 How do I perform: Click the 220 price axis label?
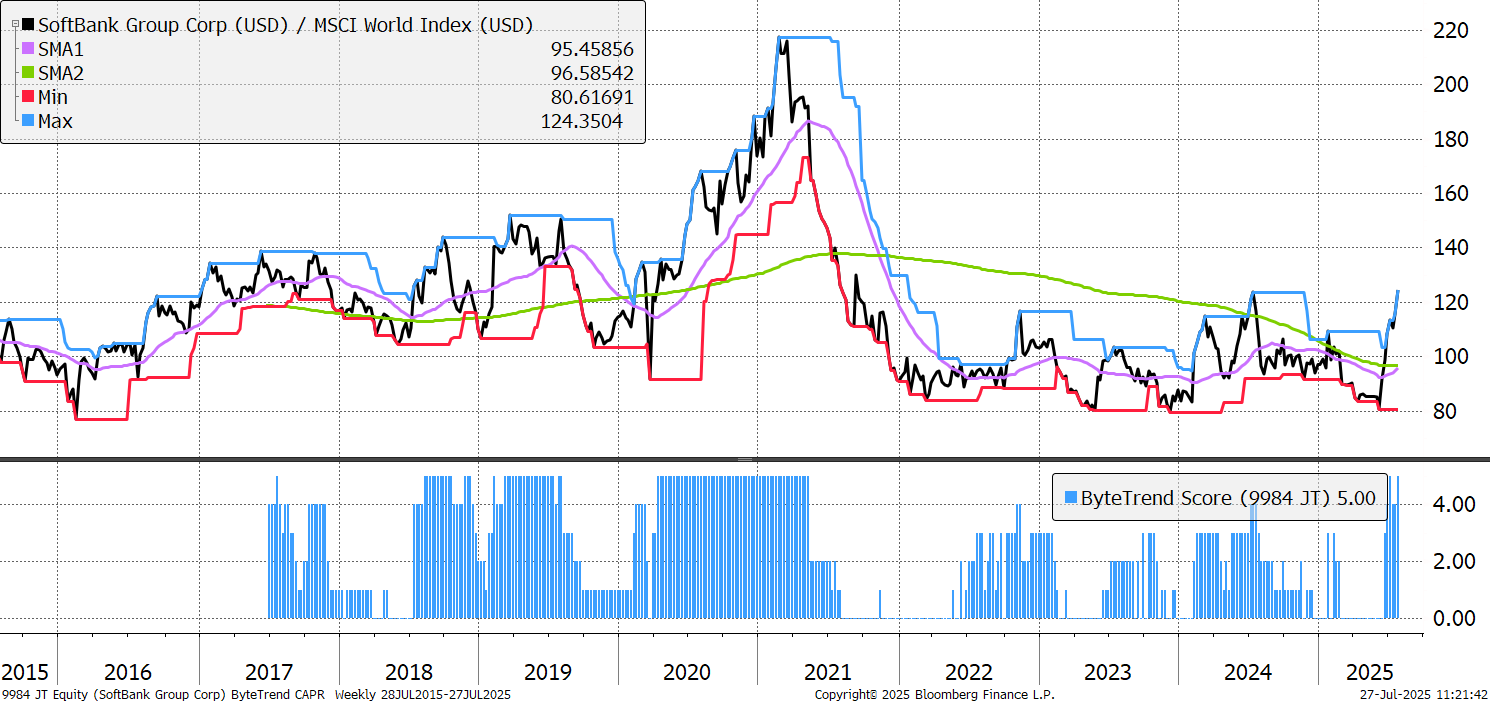[x=1451, y=31]
